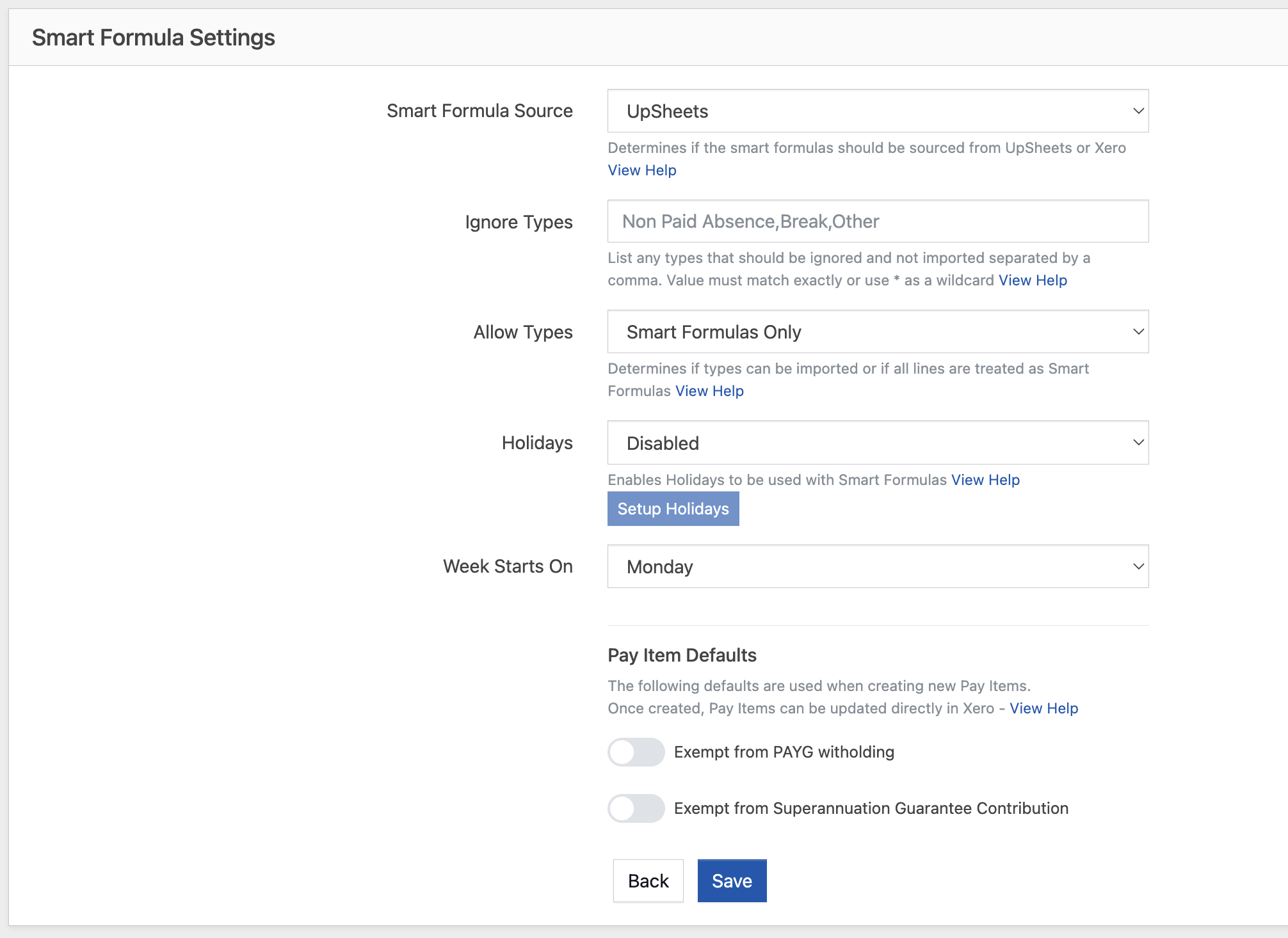Screen dimensions: 1288x938
Task: Click the chevron arrow on Allow Types select
Action: click(x=1138, y=332)
